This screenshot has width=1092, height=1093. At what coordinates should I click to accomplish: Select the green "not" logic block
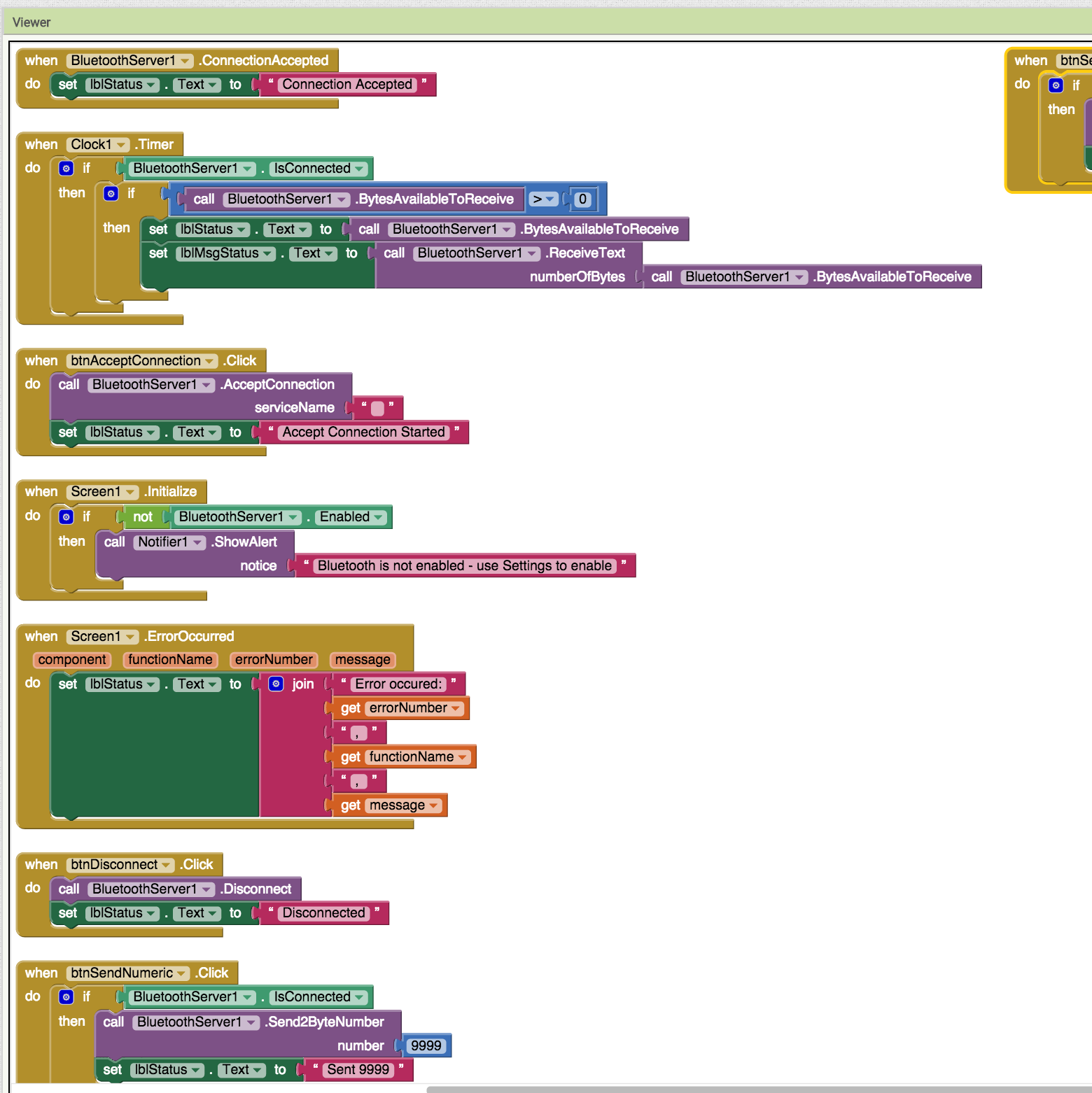tap(142, 517)
